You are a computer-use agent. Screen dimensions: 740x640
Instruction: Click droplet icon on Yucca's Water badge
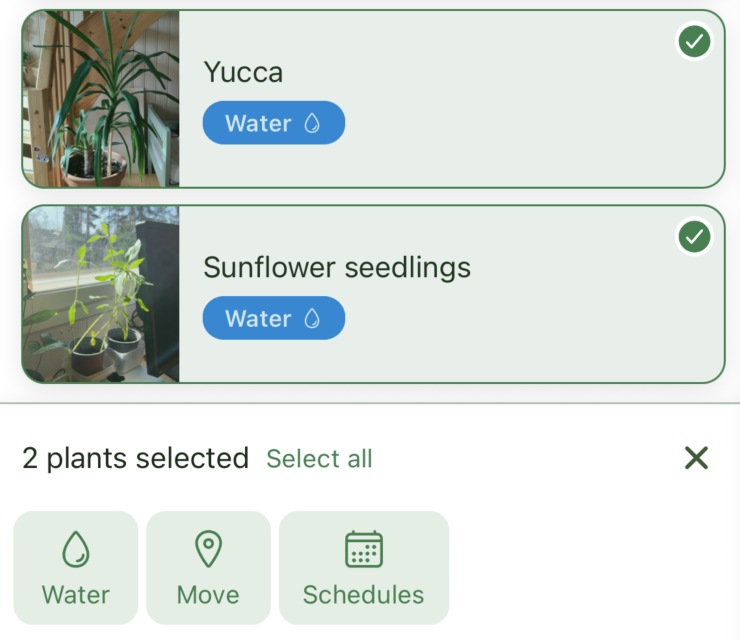pyautogui.click(x=313, y=123)
